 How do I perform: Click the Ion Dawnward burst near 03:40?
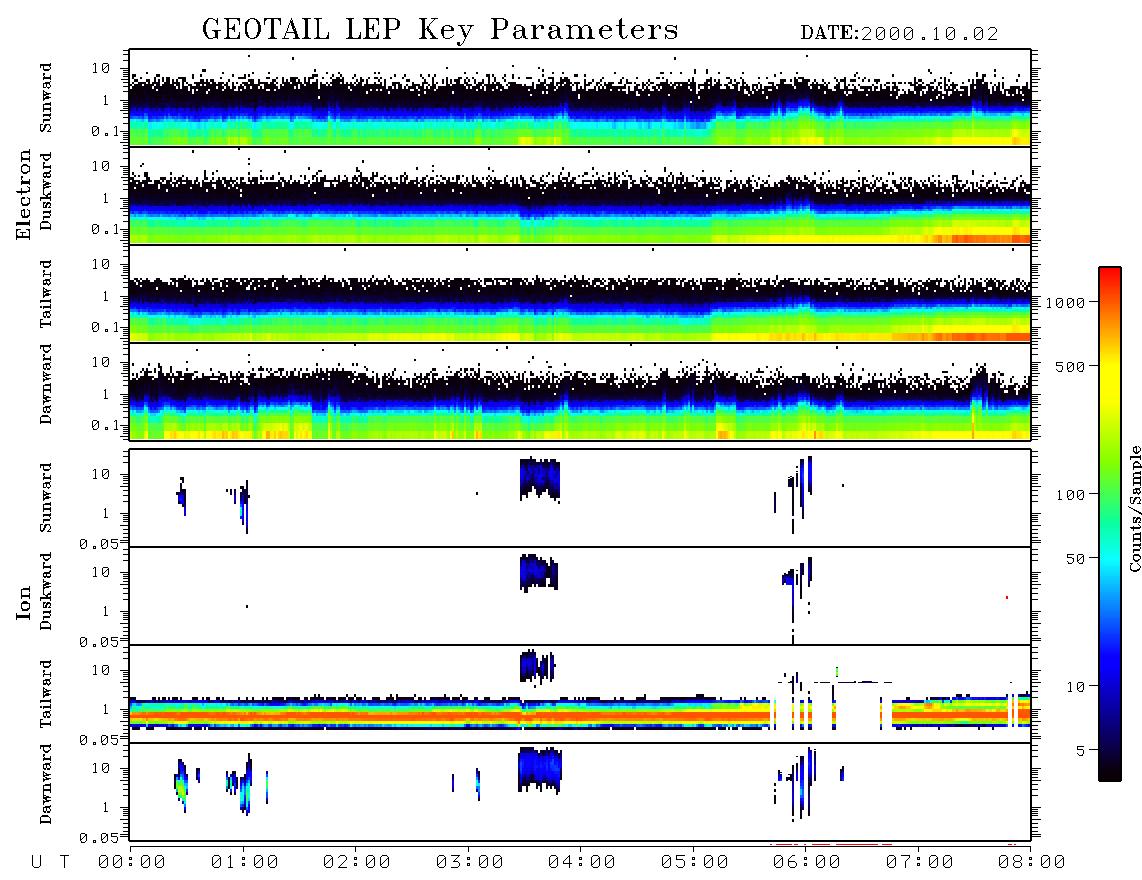(x=540, y=770)
